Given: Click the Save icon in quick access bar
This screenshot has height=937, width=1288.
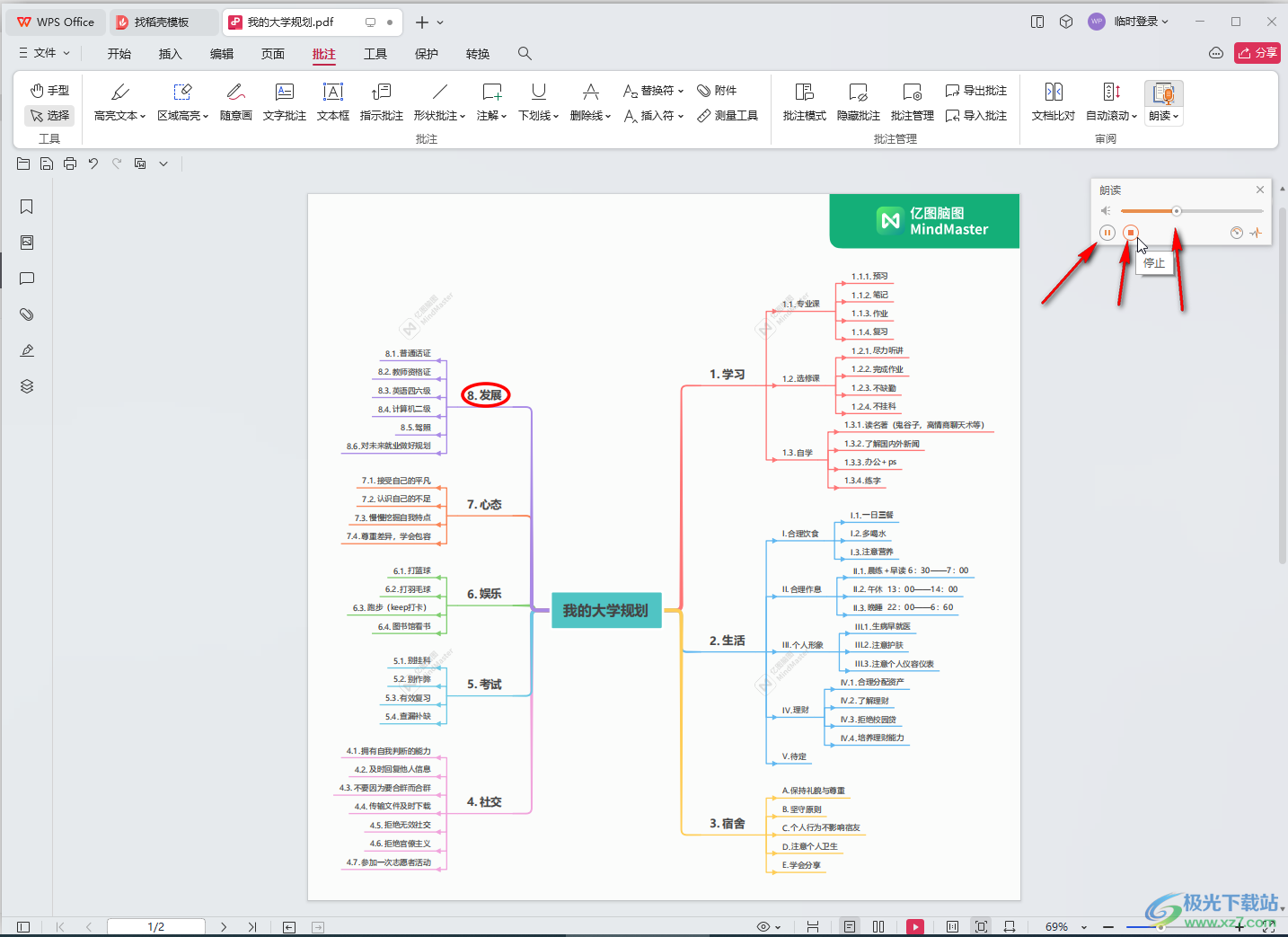Looking at the screenshot, I should [x=47, y=164].
